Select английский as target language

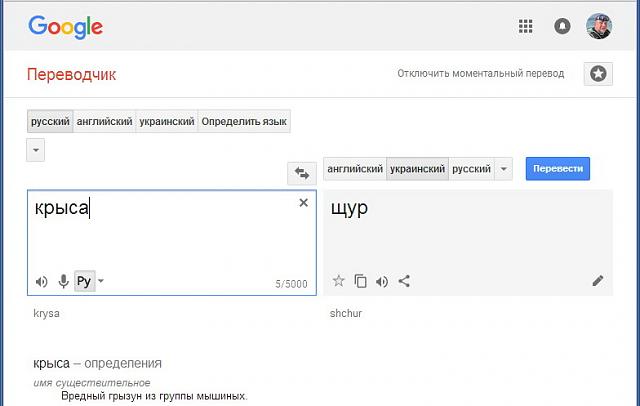[x=355, y=169]
